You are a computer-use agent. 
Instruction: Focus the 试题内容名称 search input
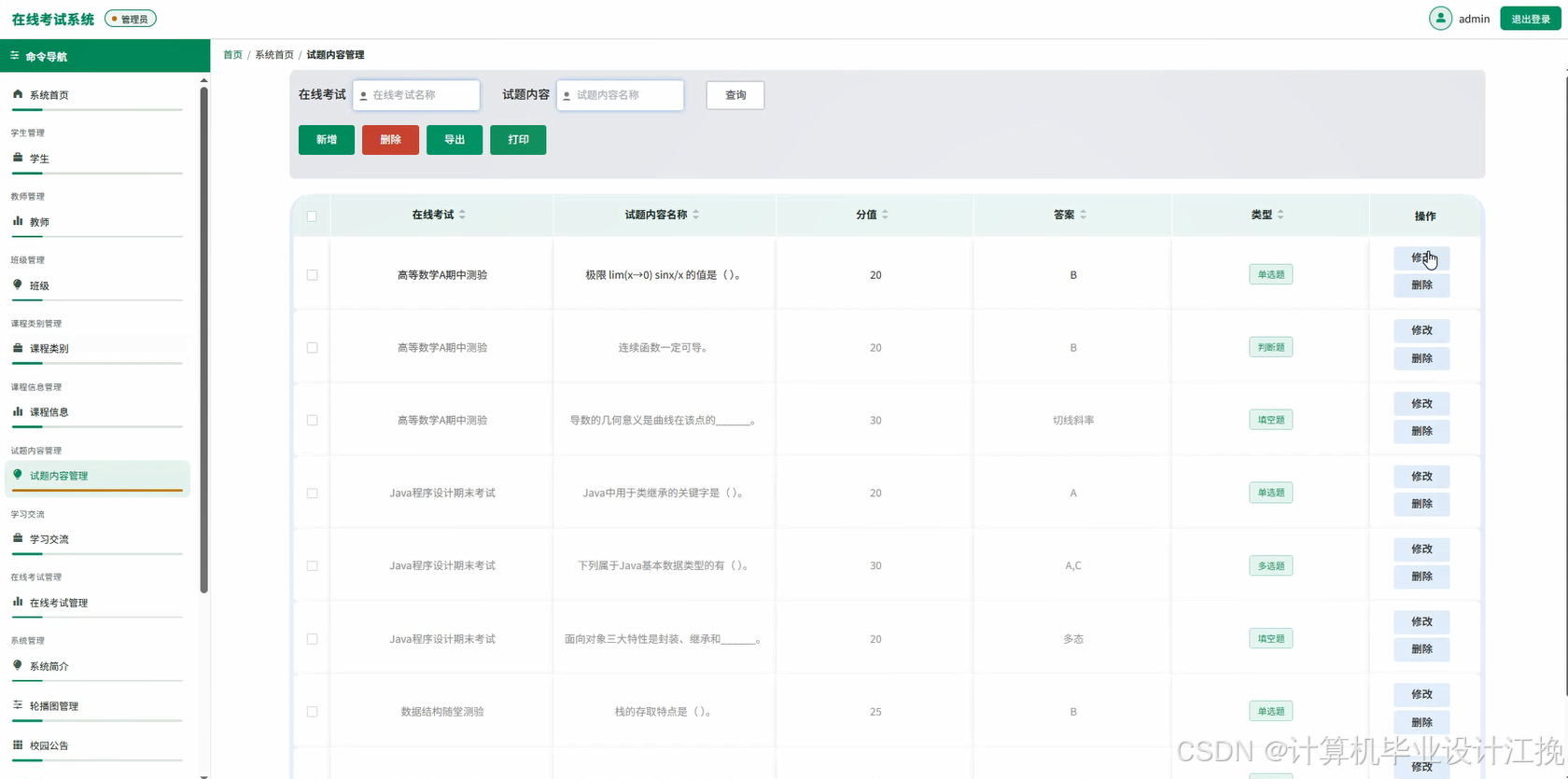point(620,95)
